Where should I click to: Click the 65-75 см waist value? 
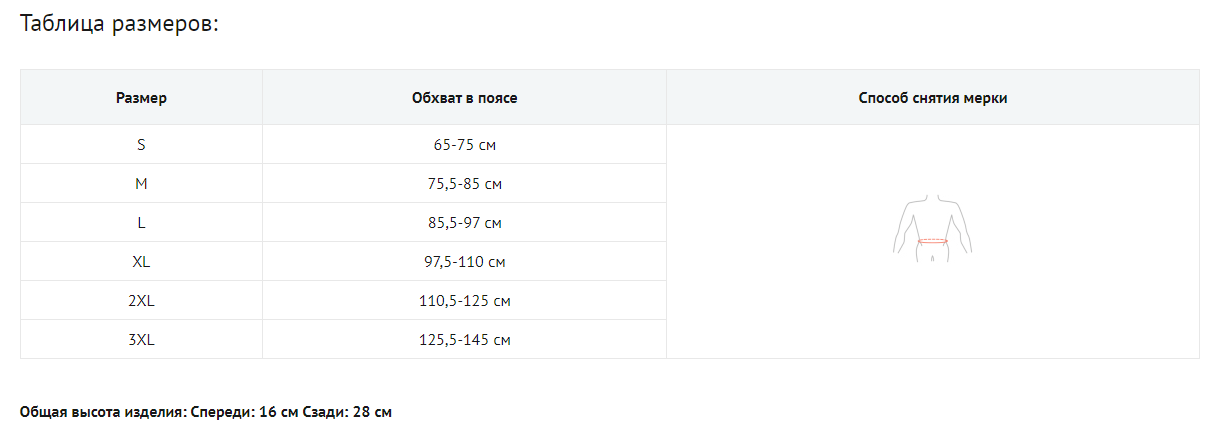point(465,145)
